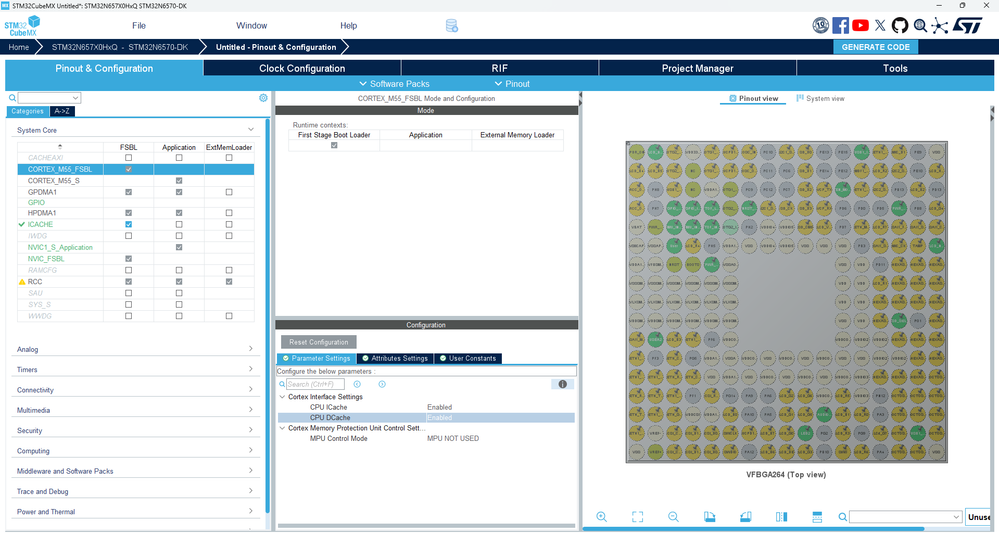Click the CPU DCache Enabled value
Screen dimensions: 999x535
pyautogui.click(x=440, y=418)
